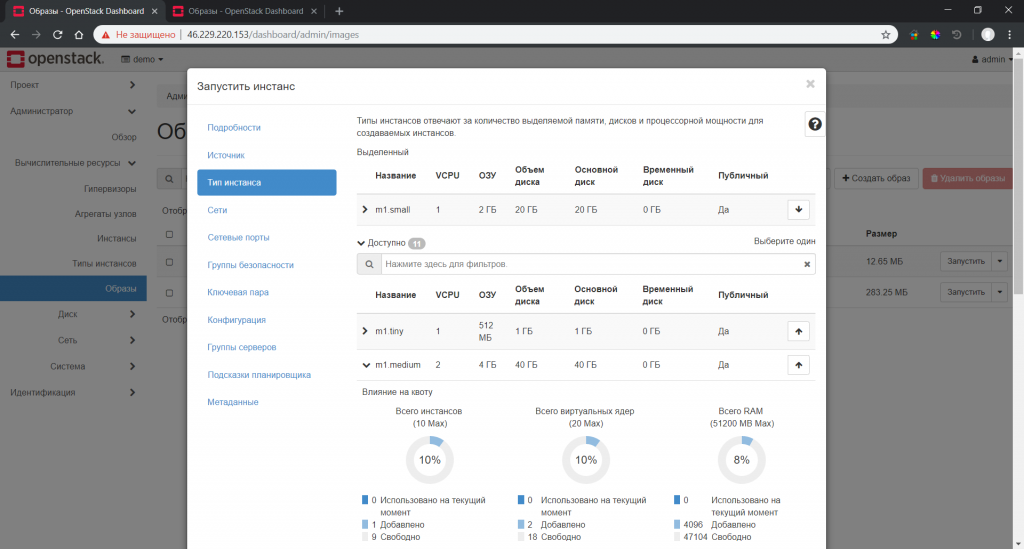This screenshot has height=549, width=1024.
Task: Click the help question mark icon
Action: pos(814,124)
